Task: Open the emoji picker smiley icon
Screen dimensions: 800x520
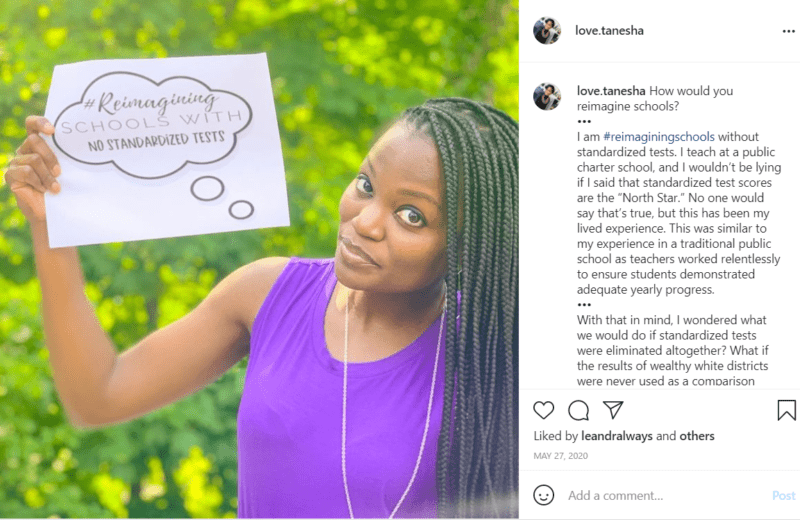Action: (x=543, y=495)
